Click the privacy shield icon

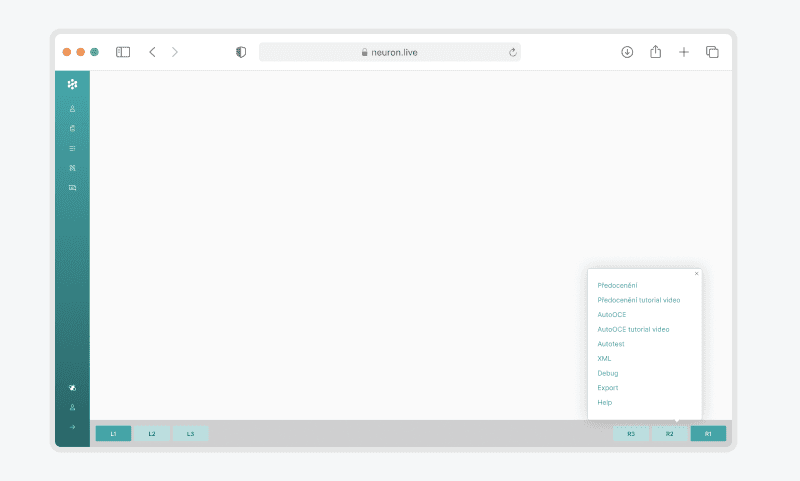[x=241, y=52]
